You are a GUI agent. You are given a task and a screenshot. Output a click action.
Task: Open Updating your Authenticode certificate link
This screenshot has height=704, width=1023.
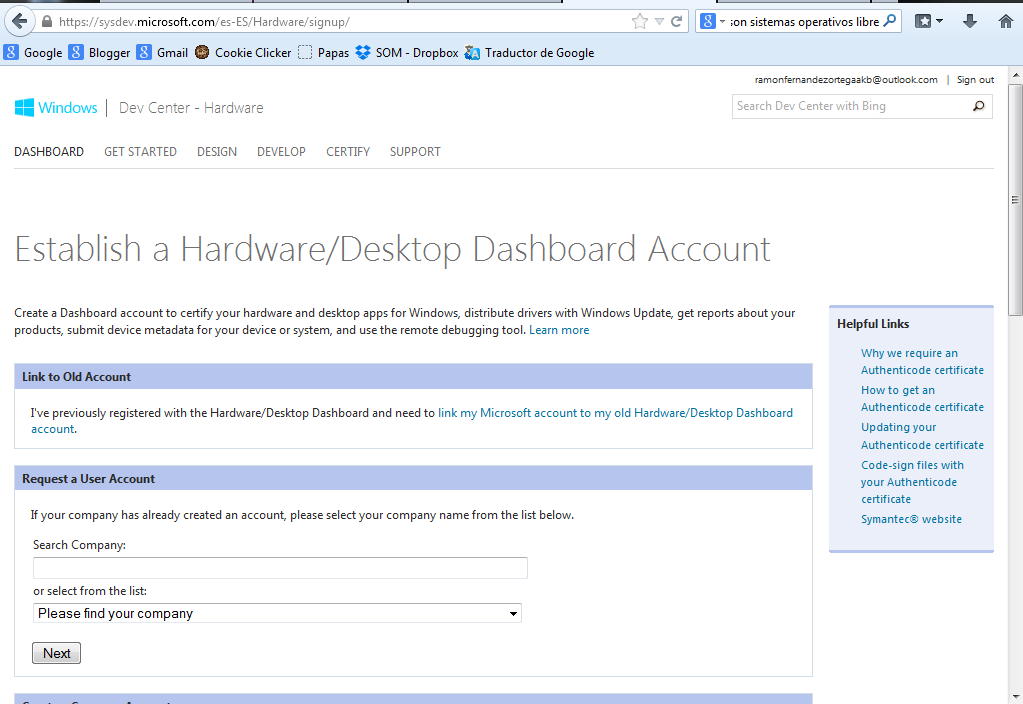pyautogui.click(x=922, y=436)
